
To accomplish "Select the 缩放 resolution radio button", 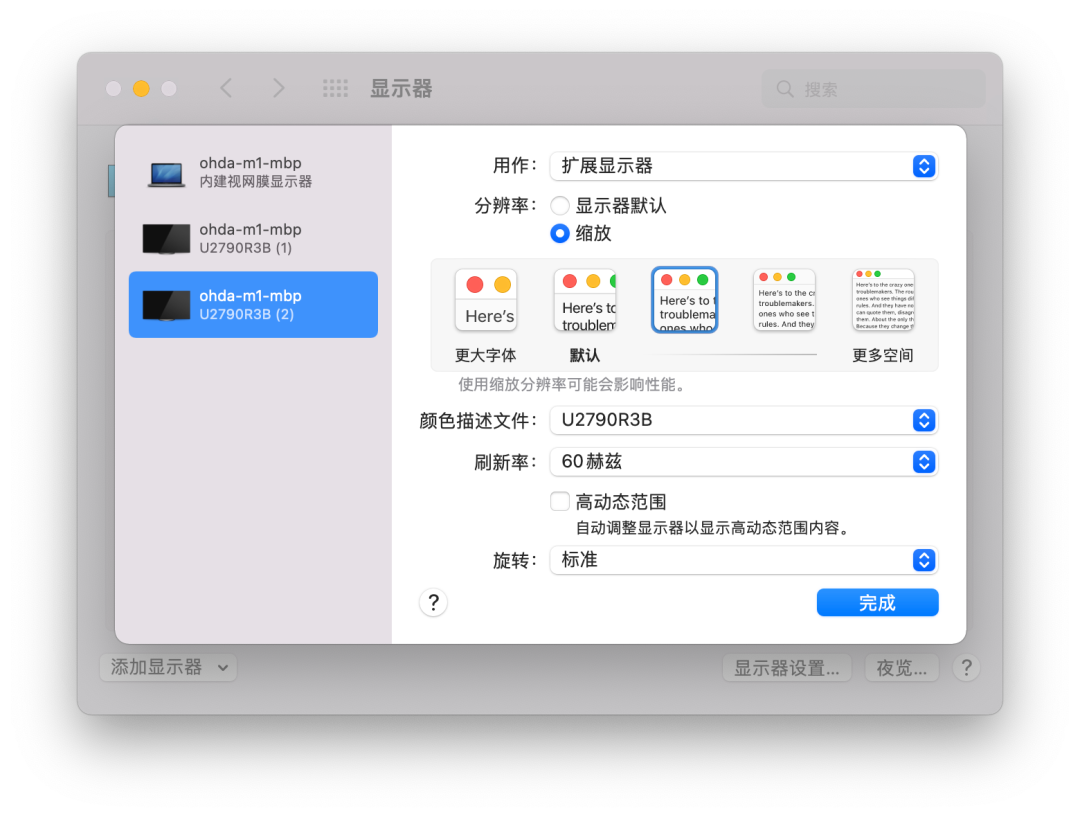I will 560,234.
